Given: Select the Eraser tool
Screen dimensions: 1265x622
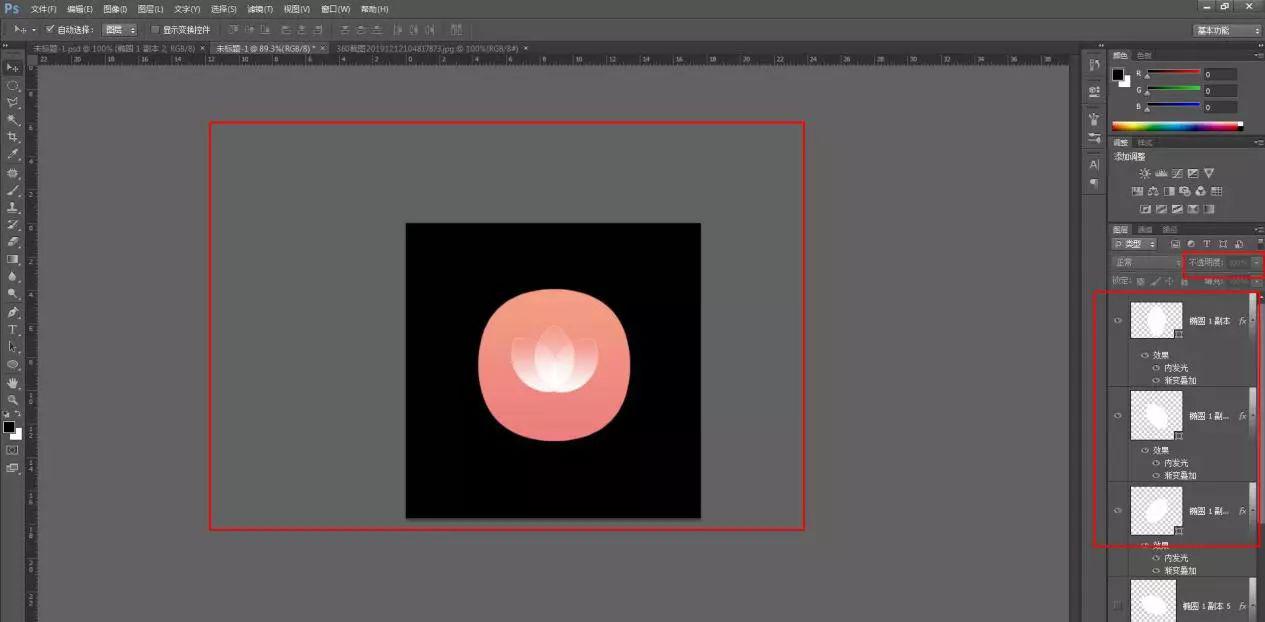Looking at the screenshot, I should point(13,241).
